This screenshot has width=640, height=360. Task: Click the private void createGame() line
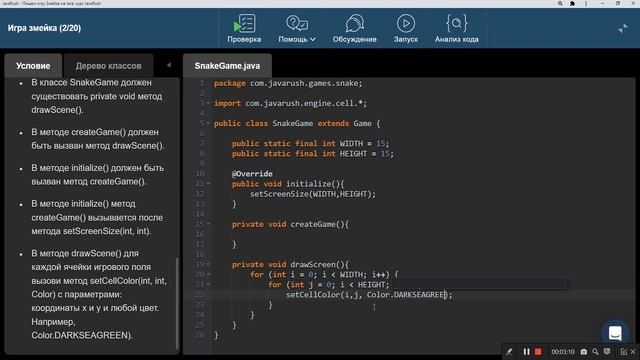point(290,224)
